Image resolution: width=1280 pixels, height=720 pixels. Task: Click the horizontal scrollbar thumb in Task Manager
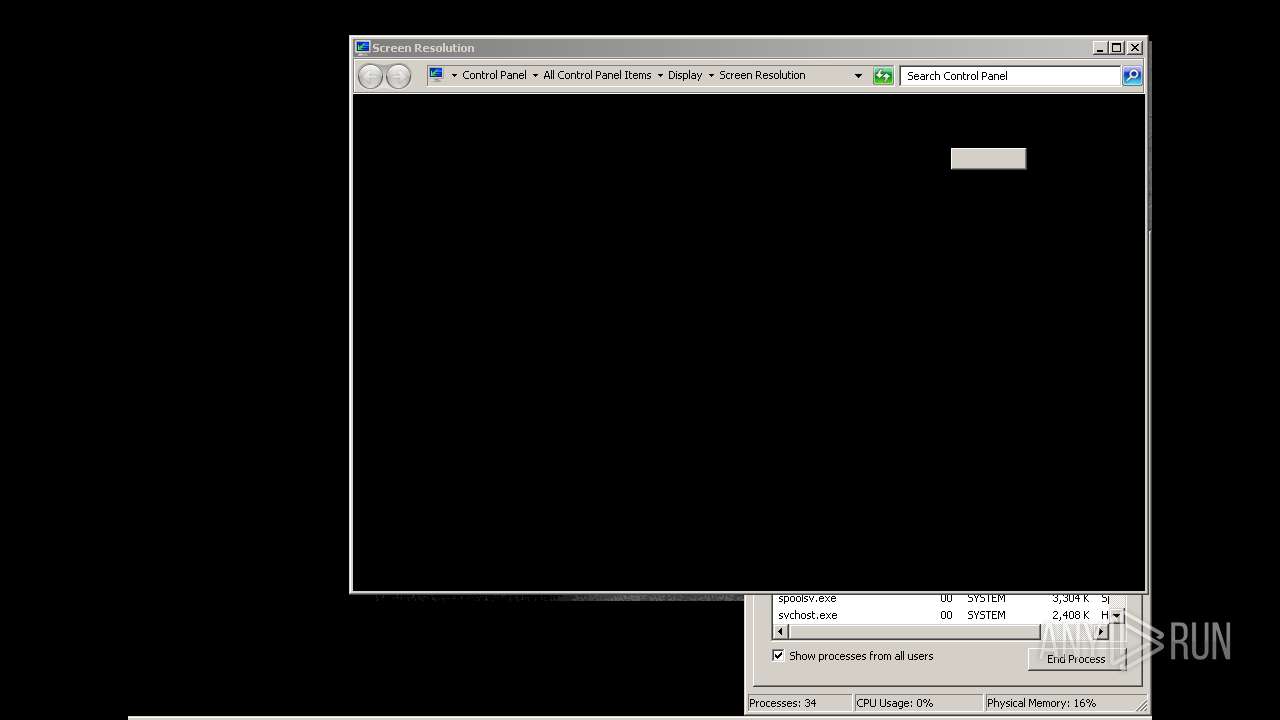coord(914,632)
